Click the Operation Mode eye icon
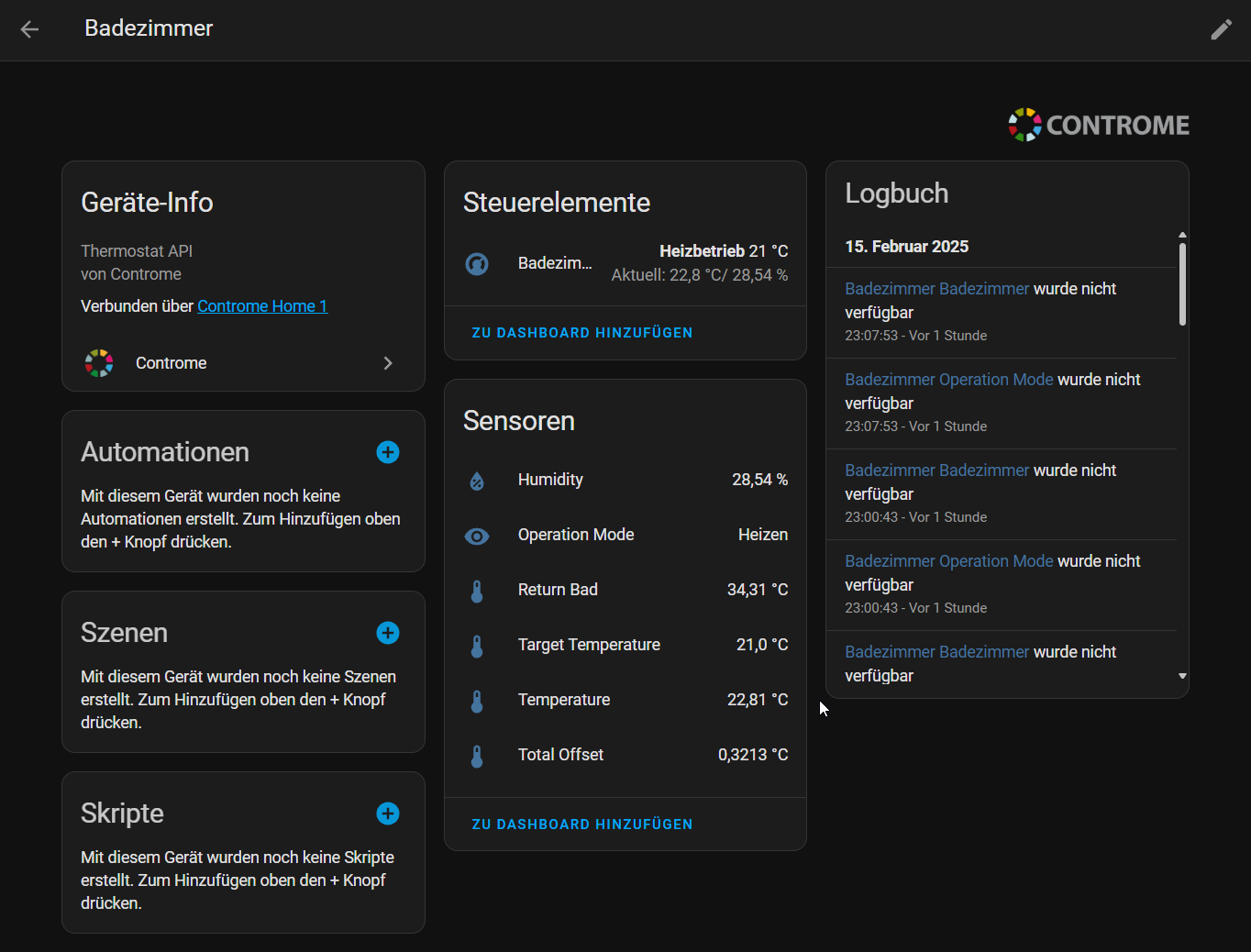The image size is (1251, 952). pyautogui.click(x=477, y=536)
